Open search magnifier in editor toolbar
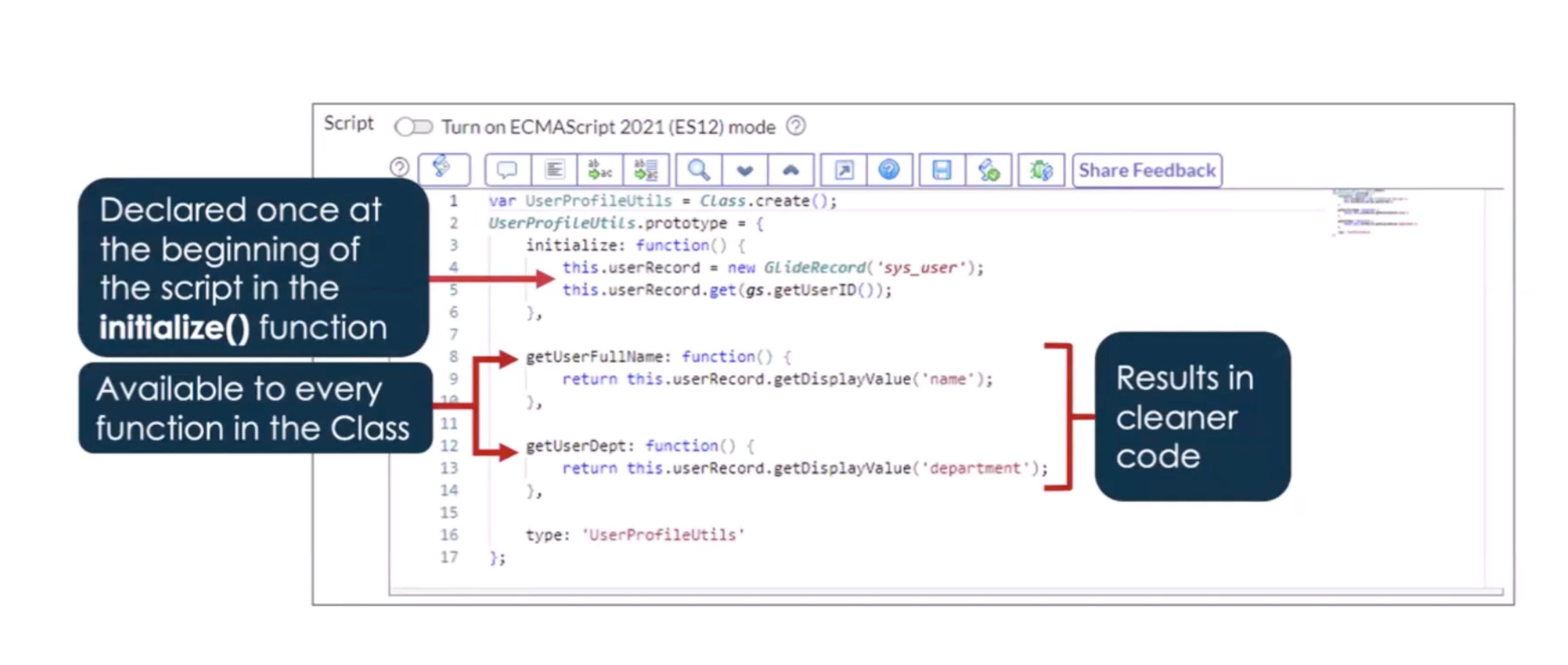This screenshot has width=1568, height=665. 699,170
